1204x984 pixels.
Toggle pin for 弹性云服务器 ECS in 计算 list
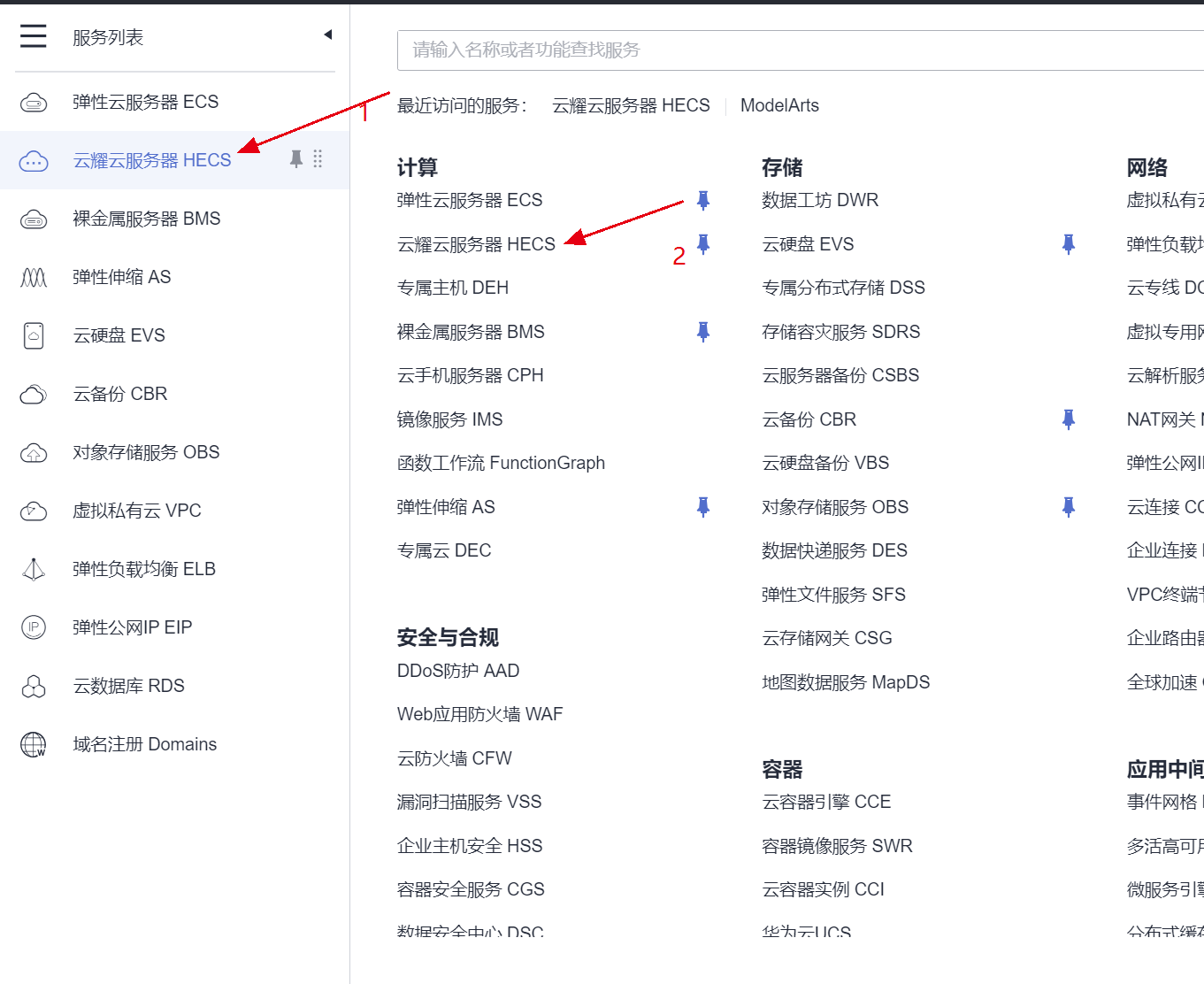[703, 200]
